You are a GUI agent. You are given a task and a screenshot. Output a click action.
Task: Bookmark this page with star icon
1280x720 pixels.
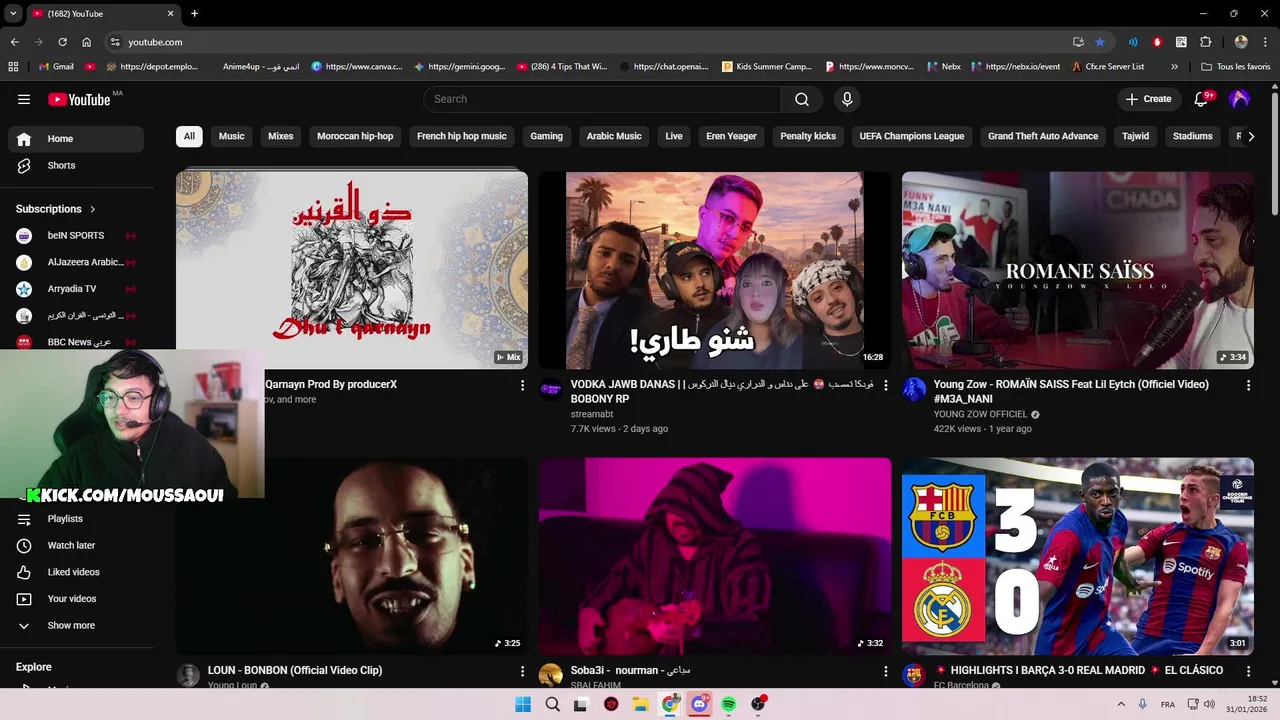1100,42
